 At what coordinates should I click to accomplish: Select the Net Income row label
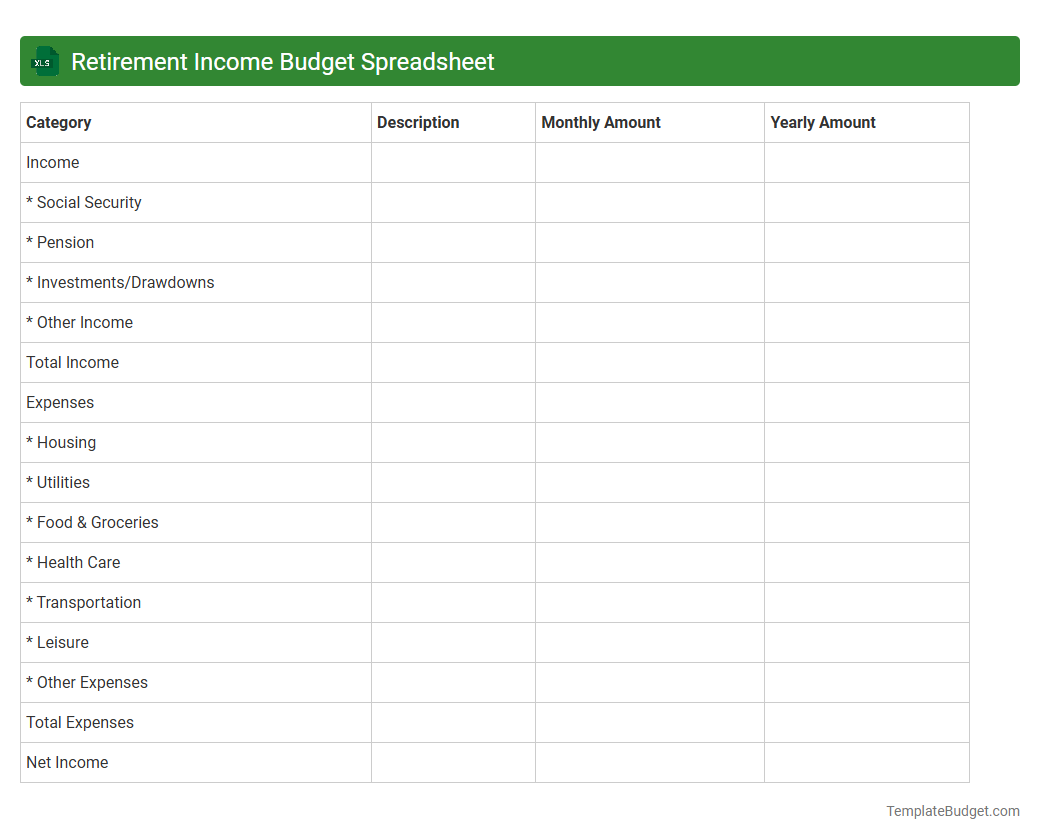[x=67, y=762]
